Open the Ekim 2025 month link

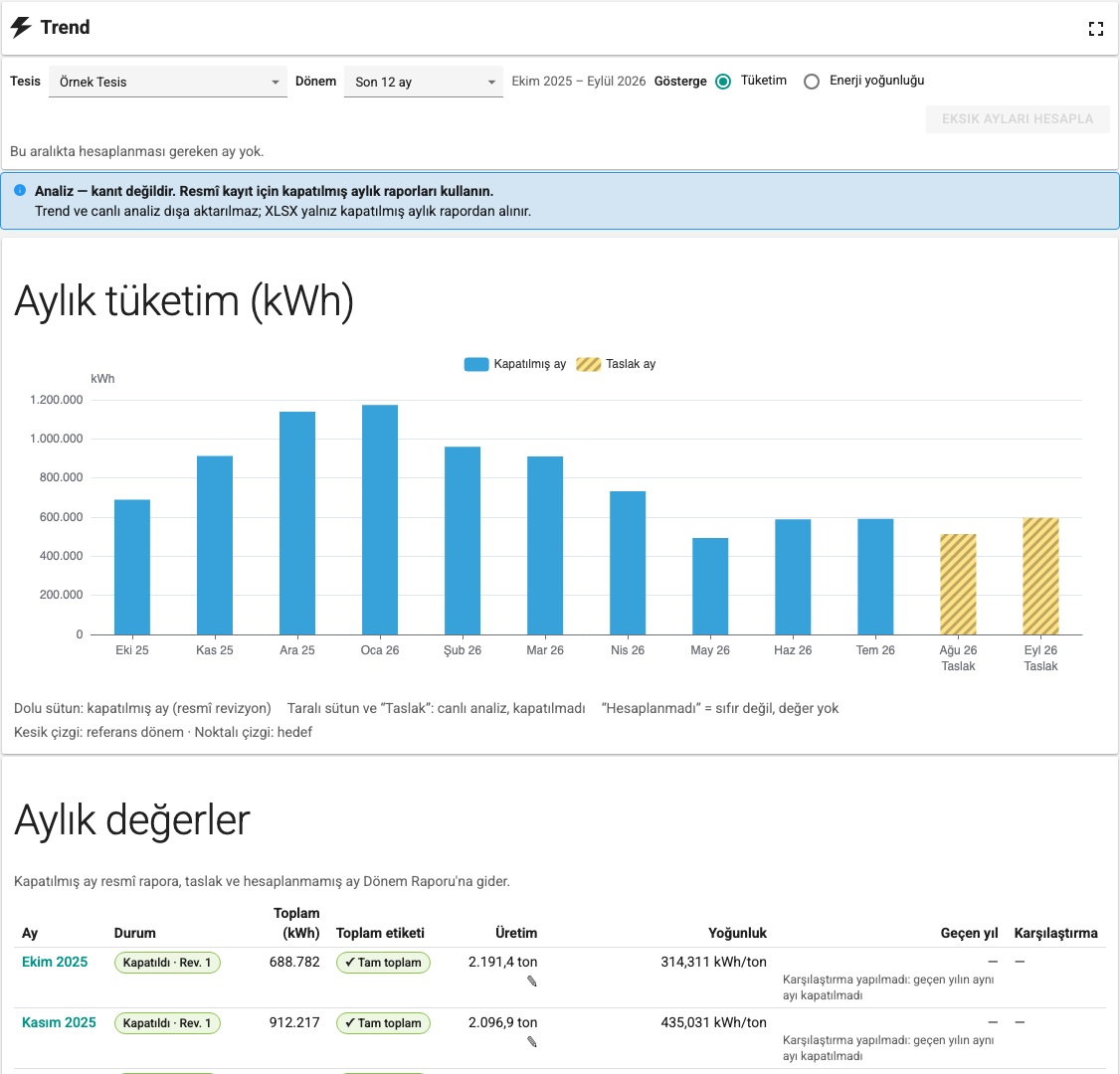pyautogui.click(x=55, y=962)
